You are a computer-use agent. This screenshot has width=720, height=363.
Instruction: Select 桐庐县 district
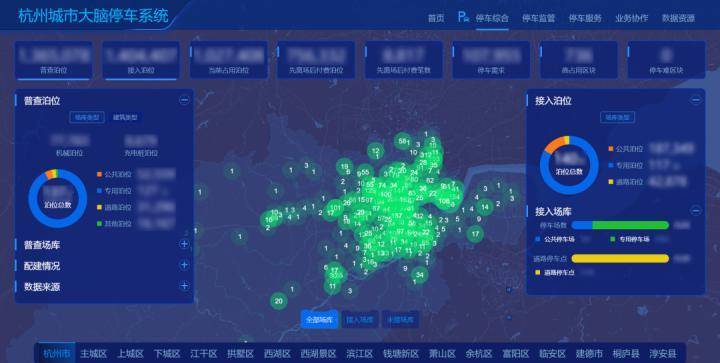pyautogui.click(x=626, y=354)
